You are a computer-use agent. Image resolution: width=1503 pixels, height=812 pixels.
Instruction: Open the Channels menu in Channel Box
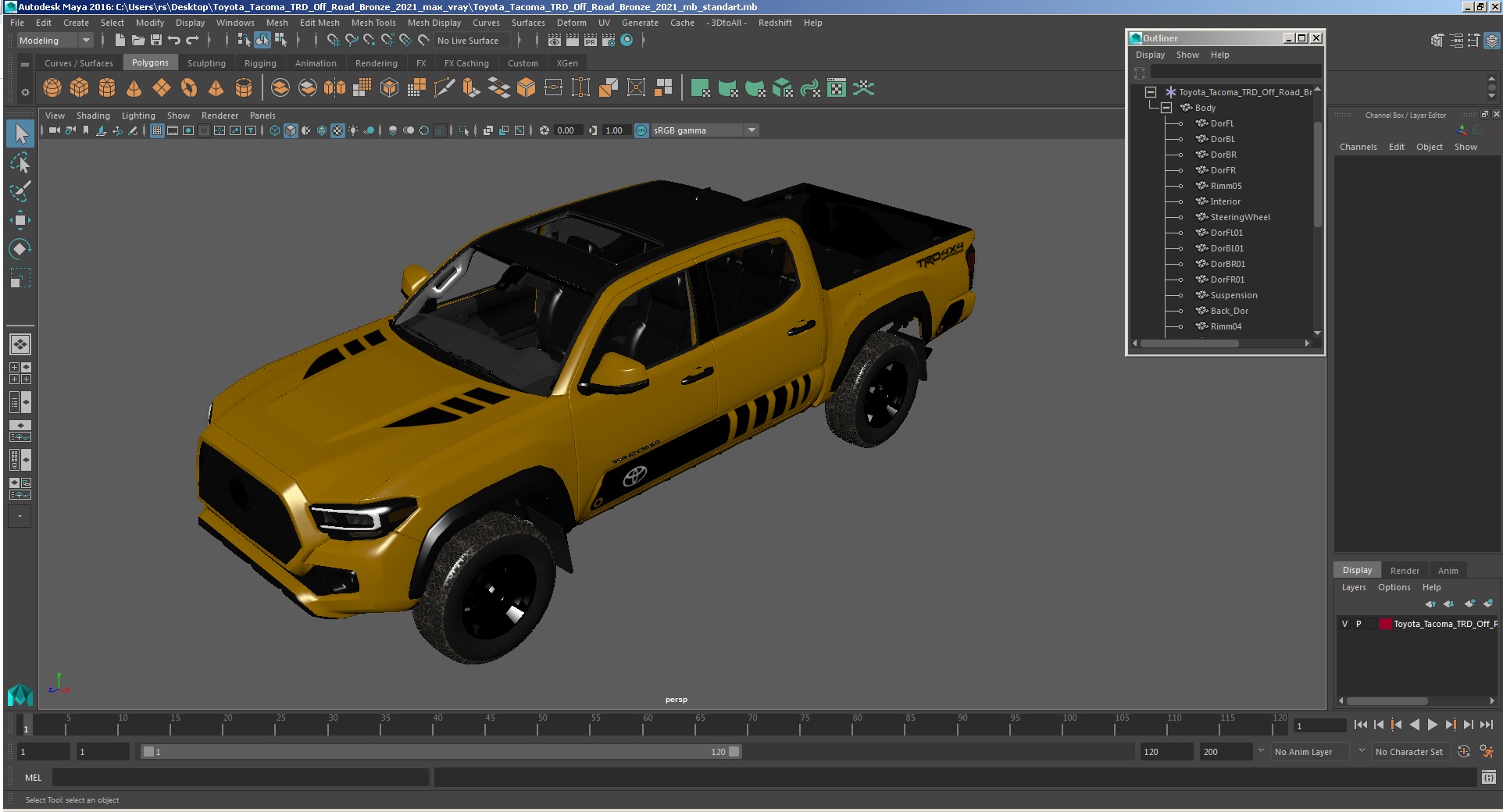[1358, 147]
